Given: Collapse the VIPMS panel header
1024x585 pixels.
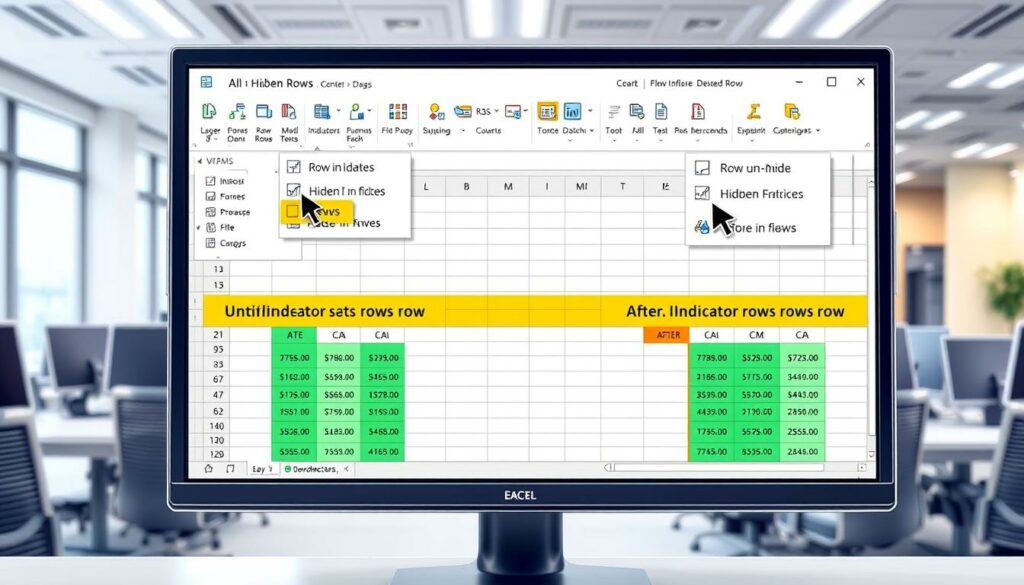Looking at the screenshot, I should pos(200,161).
